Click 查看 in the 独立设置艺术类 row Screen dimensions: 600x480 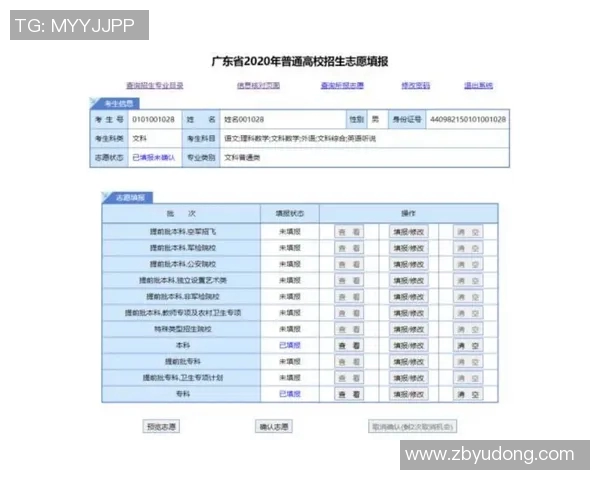click(x=349, y=281)
